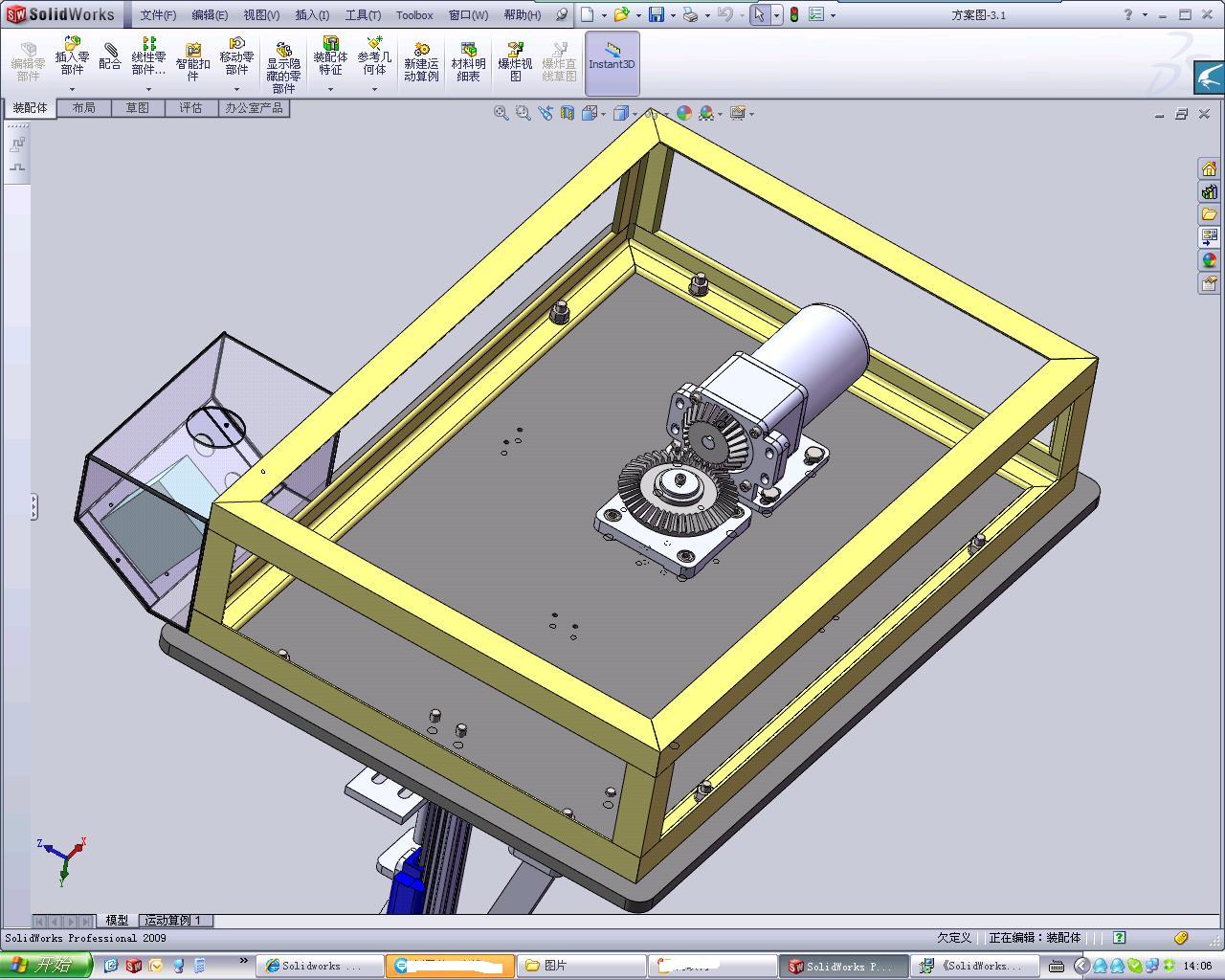This screenshot has width=1225, height=980.
Task: Switch to the 草图 Sketch tab
Action: tap(137, 108)
